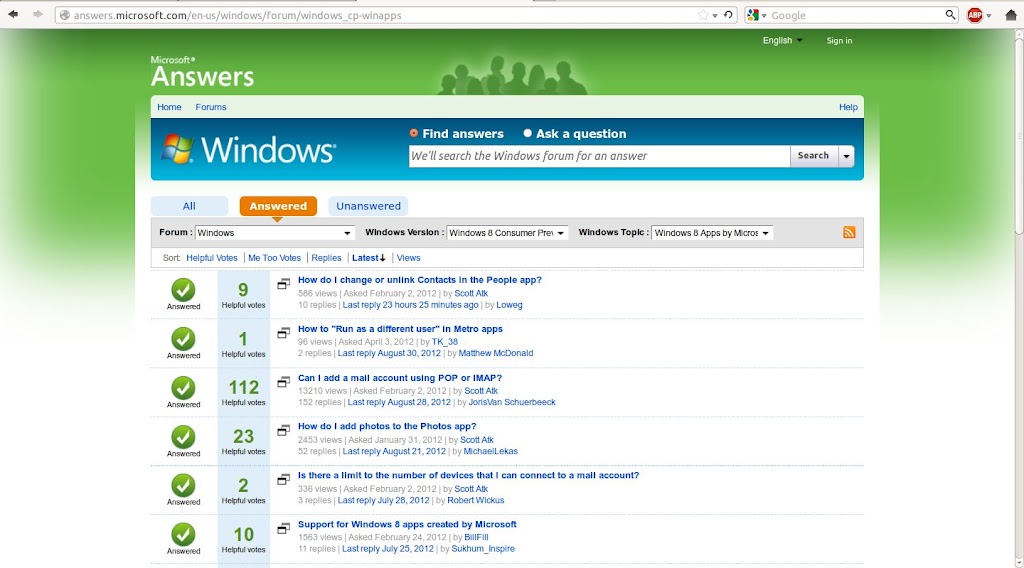The width and height of the screenshot is (1024, 568).
Task: Click thread icon beside POP or IMAP question
Action: coord(283,381)
